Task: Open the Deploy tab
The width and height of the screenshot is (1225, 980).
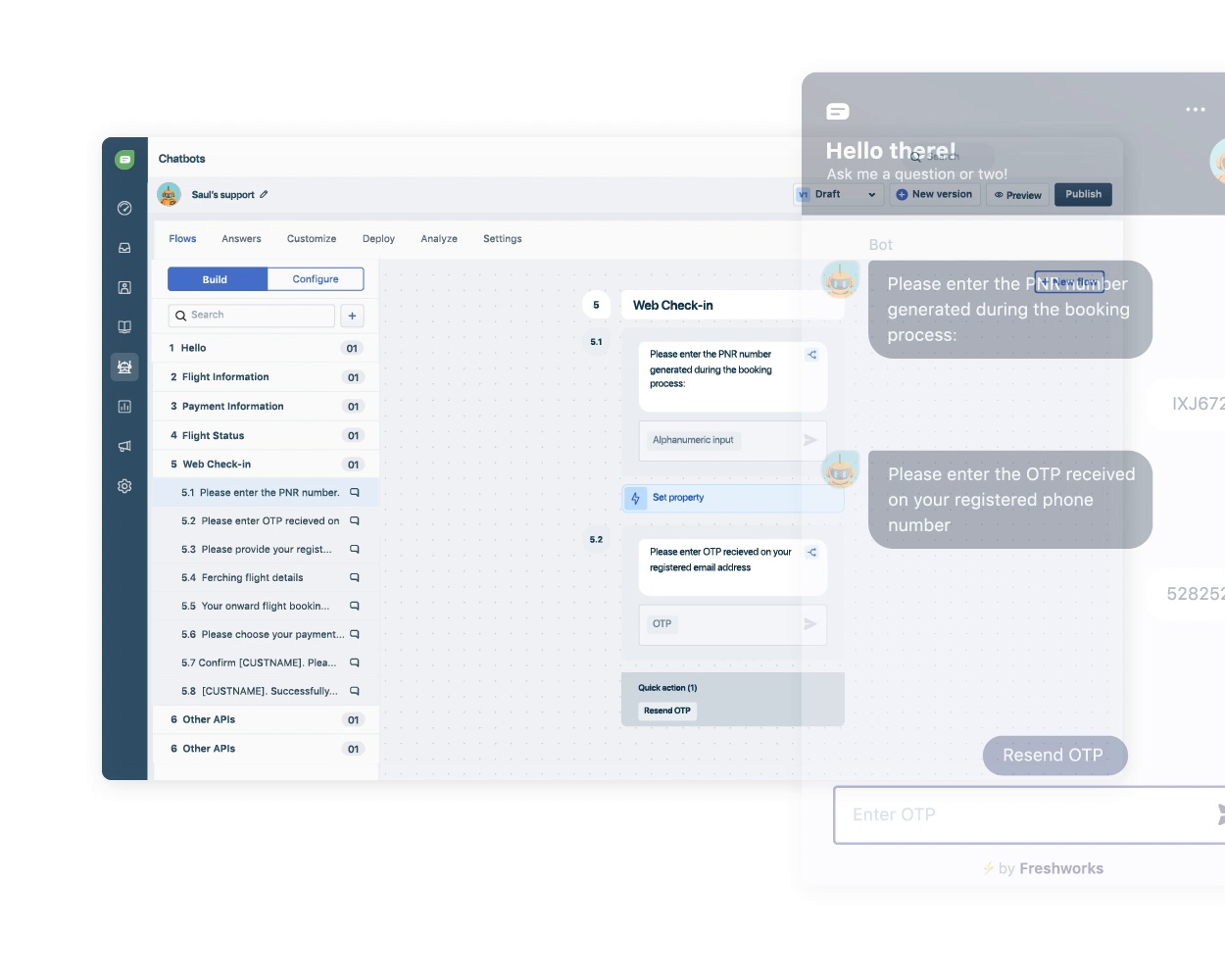Action: pyautogui.click(x=378, y=239)
